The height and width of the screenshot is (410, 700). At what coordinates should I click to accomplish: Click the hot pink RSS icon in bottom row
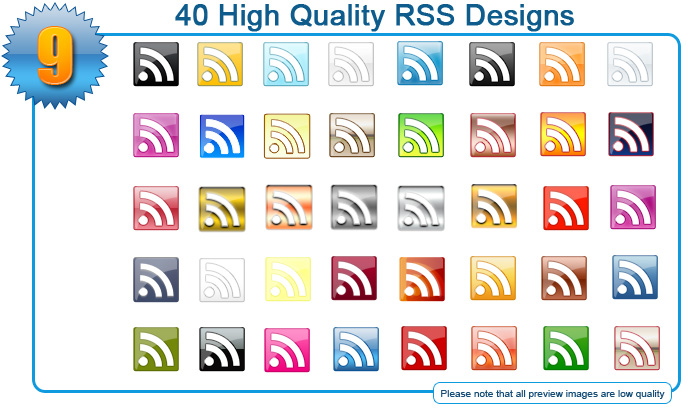tap(287, 350)
